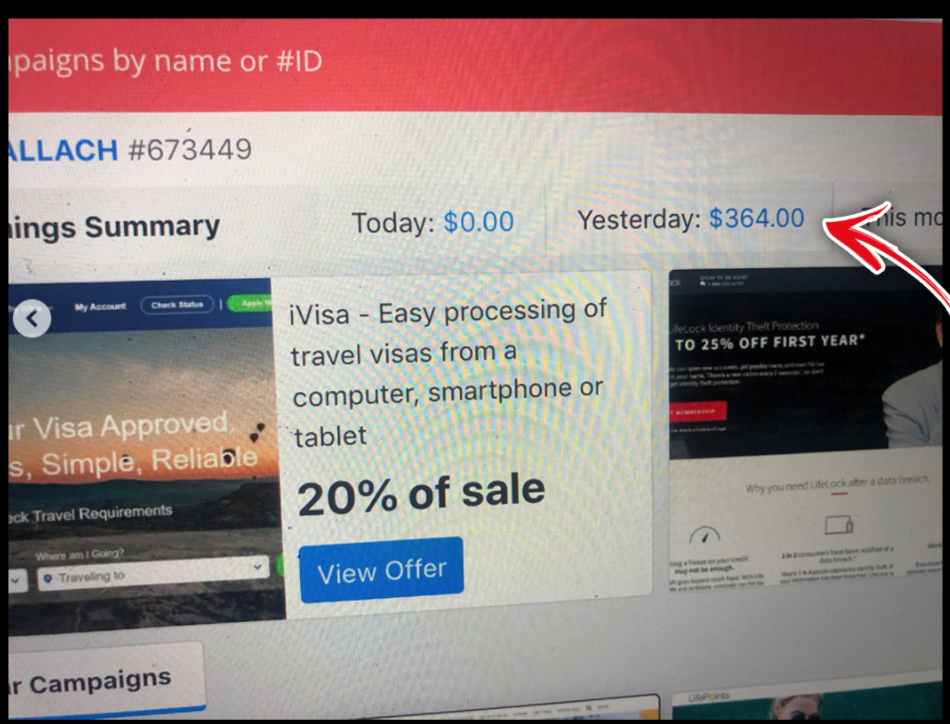This screenshot has height=724, width=950.
Task: Click the previous-slide chevron arrow on carousel
Action: [x=32, y=319]
